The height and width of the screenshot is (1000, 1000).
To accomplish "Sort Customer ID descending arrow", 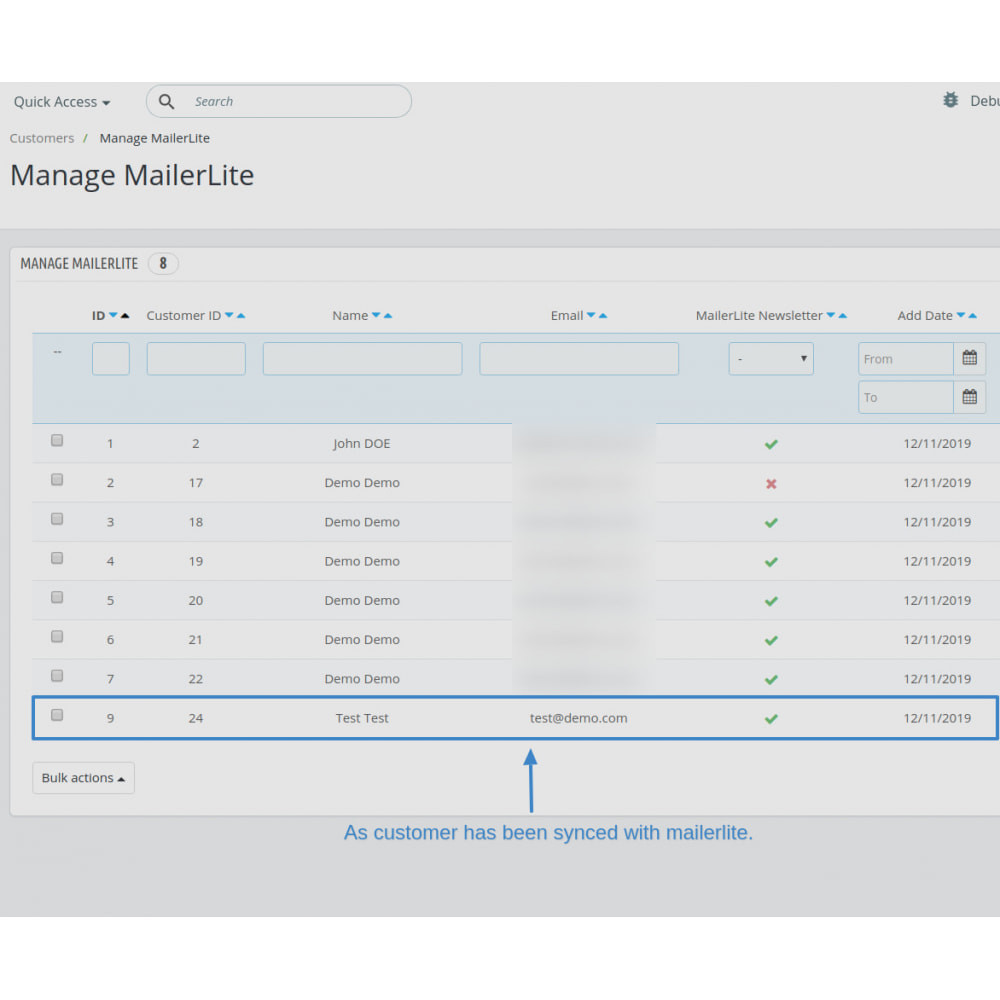I will pos(230,315).
